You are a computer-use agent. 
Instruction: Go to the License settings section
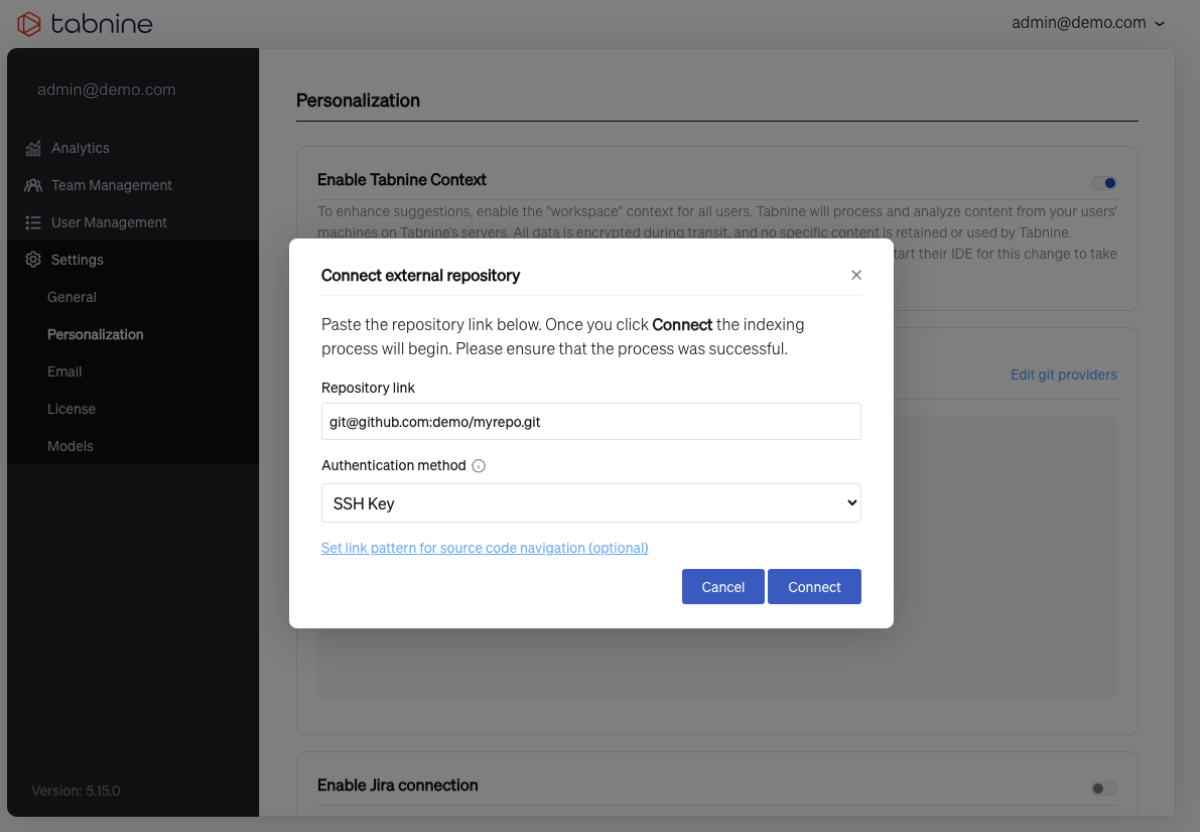pyautogui.click(x=72, y=409)
